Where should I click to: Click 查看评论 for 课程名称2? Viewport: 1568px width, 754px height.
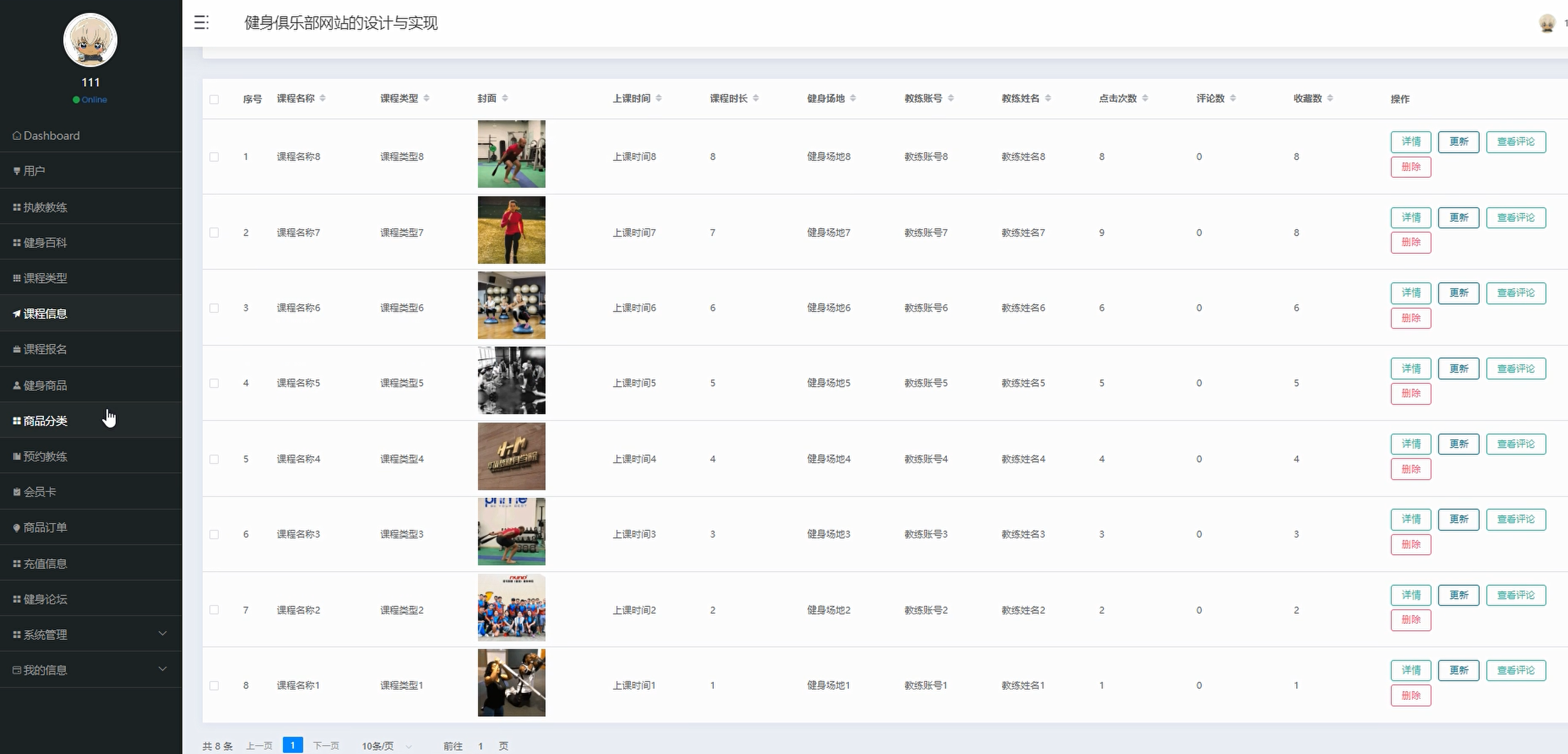(x=1516, y=595)
